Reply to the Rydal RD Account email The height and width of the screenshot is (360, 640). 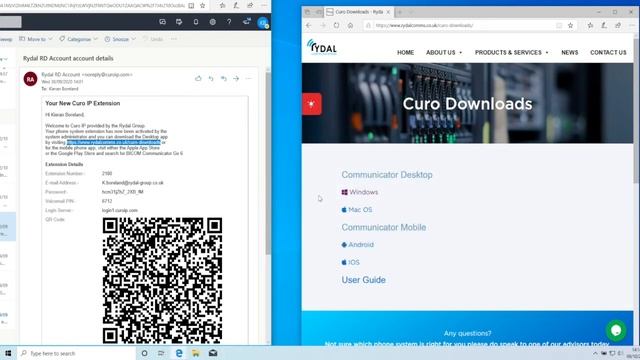(211, 78)
